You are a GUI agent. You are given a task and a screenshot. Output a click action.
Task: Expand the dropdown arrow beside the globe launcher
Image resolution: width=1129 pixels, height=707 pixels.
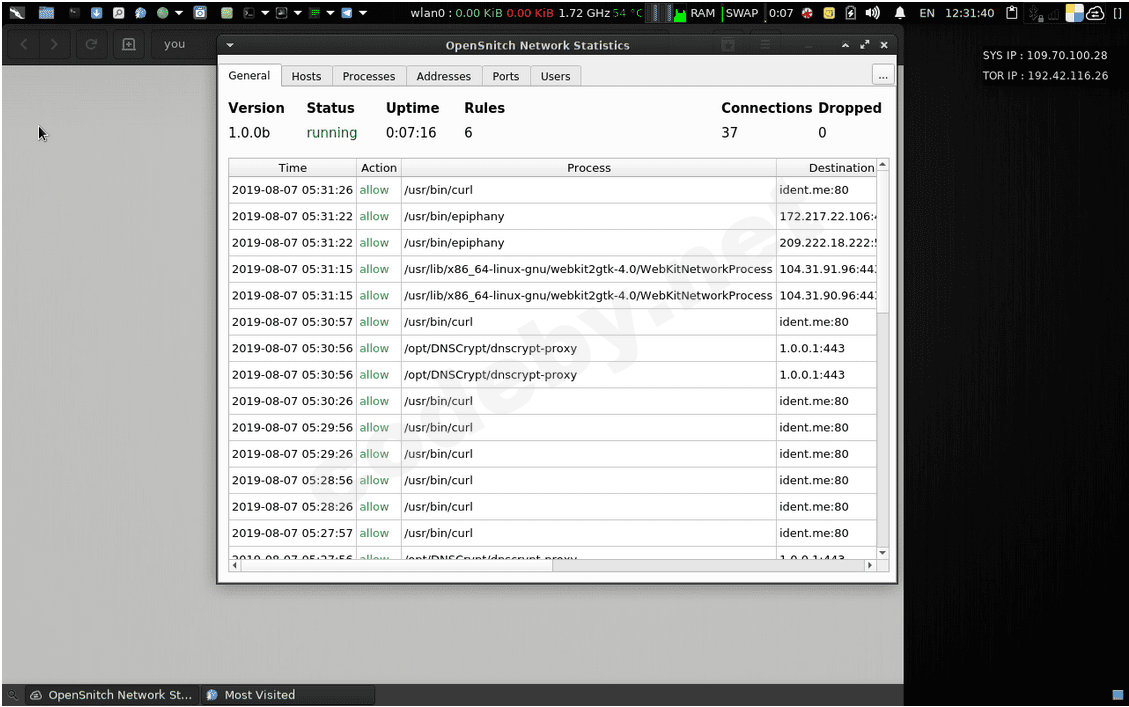(x=179, y=13)
